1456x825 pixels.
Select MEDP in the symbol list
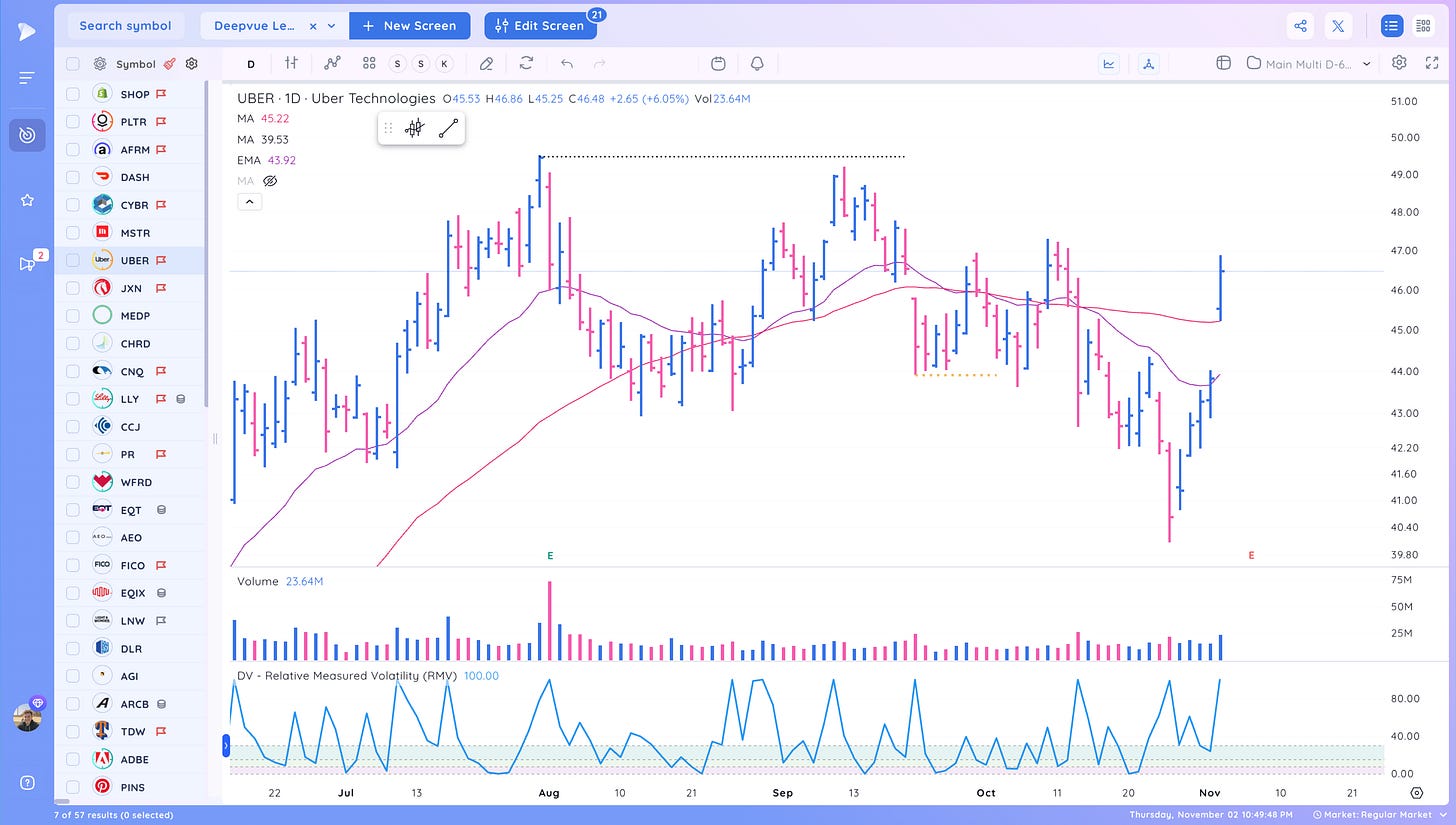point(135,316)
